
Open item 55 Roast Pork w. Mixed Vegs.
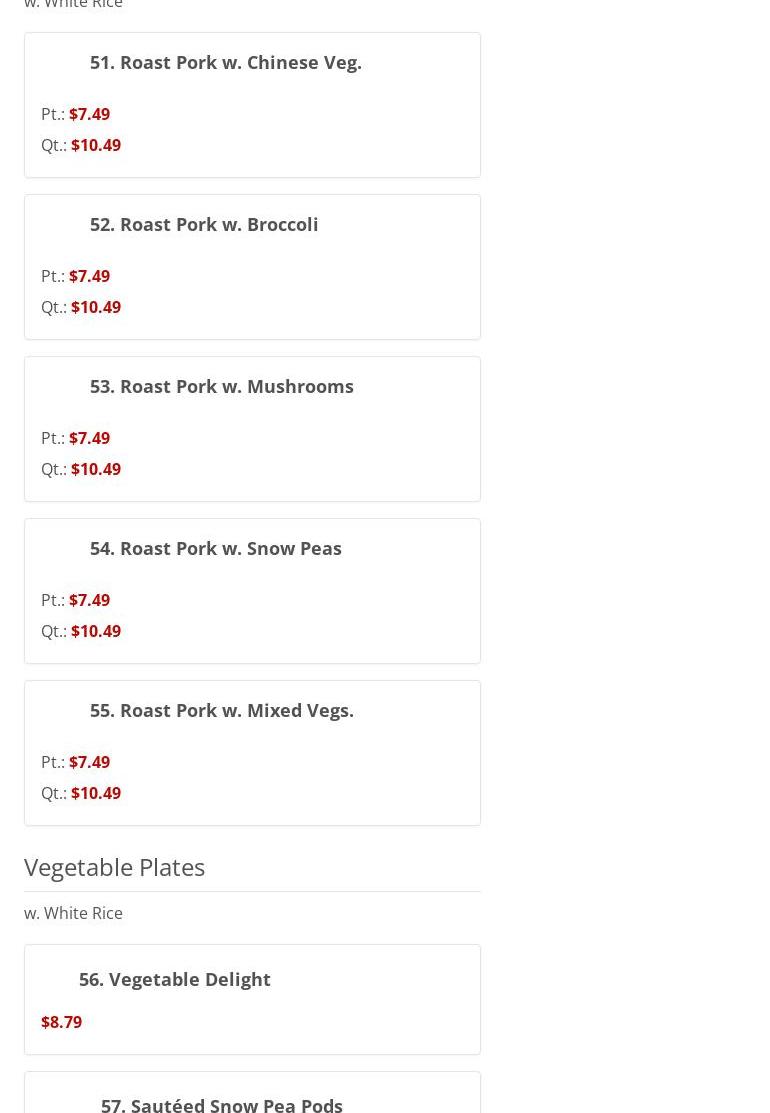[x=221, y=711]
